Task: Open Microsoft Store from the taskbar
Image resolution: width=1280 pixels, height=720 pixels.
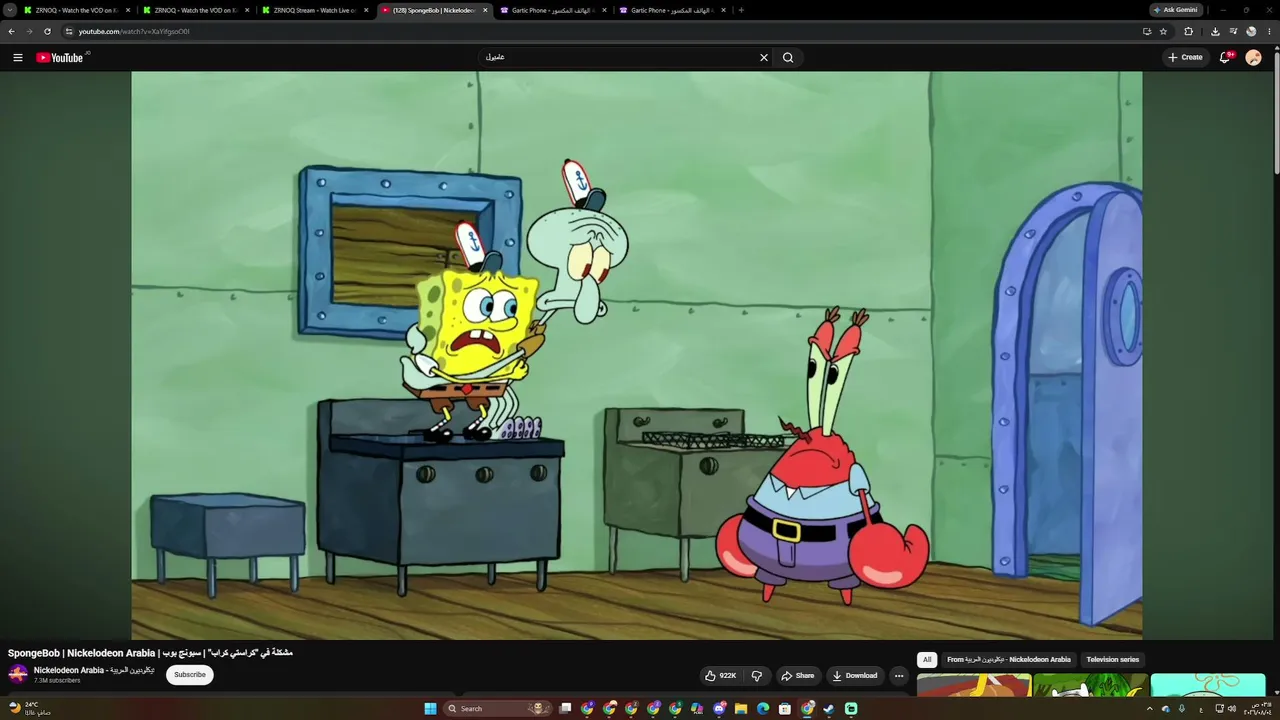Action: coord(785,709)
